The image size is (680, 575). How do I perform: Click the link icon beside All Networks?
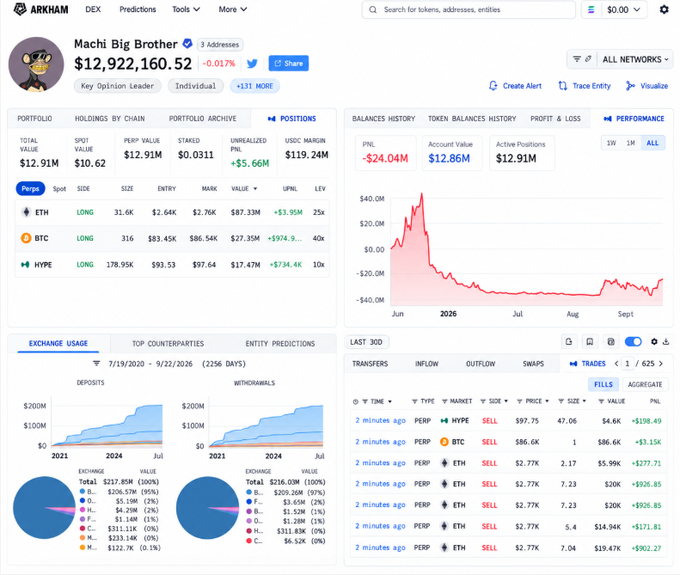[x=588, y=59]
